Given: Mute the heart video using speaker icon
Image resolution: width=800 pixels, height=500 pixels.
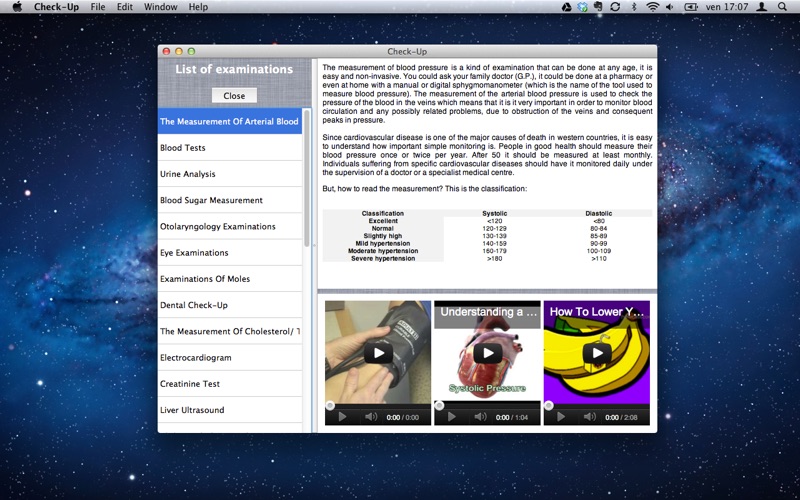Looking at the screenshot, I should point(479,417).
